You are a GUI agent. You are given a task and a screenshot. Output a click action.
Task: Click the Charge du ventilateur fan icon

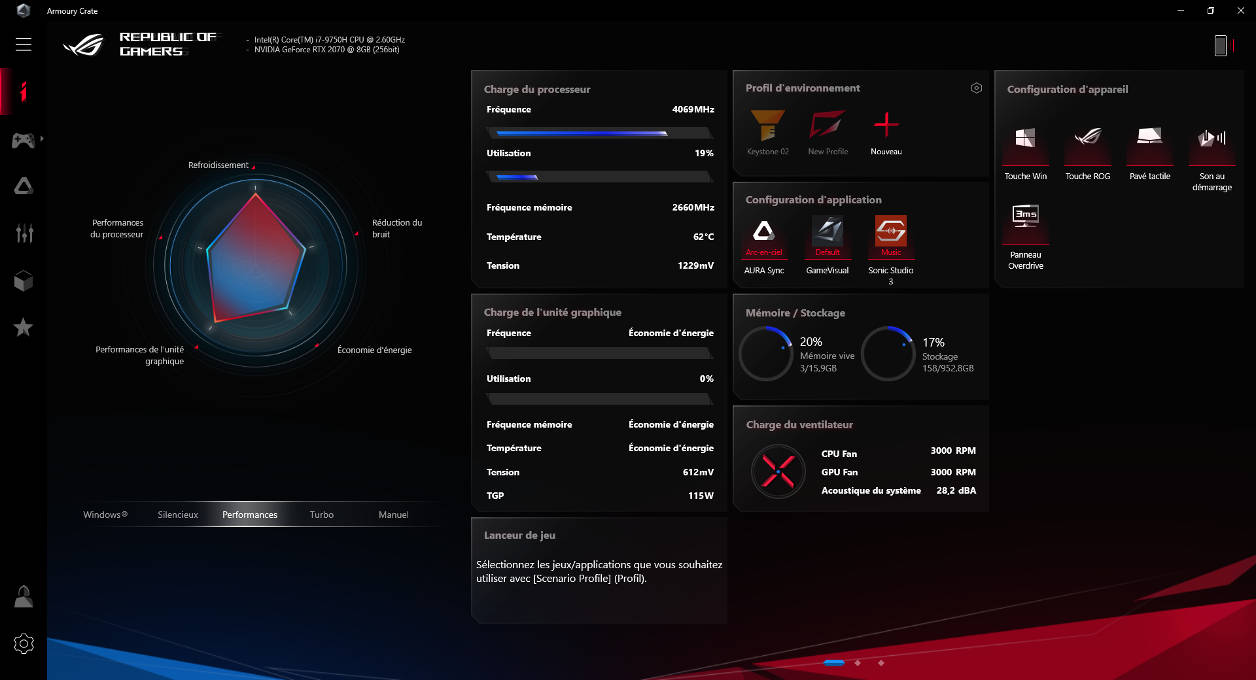[x=777, y=470]
